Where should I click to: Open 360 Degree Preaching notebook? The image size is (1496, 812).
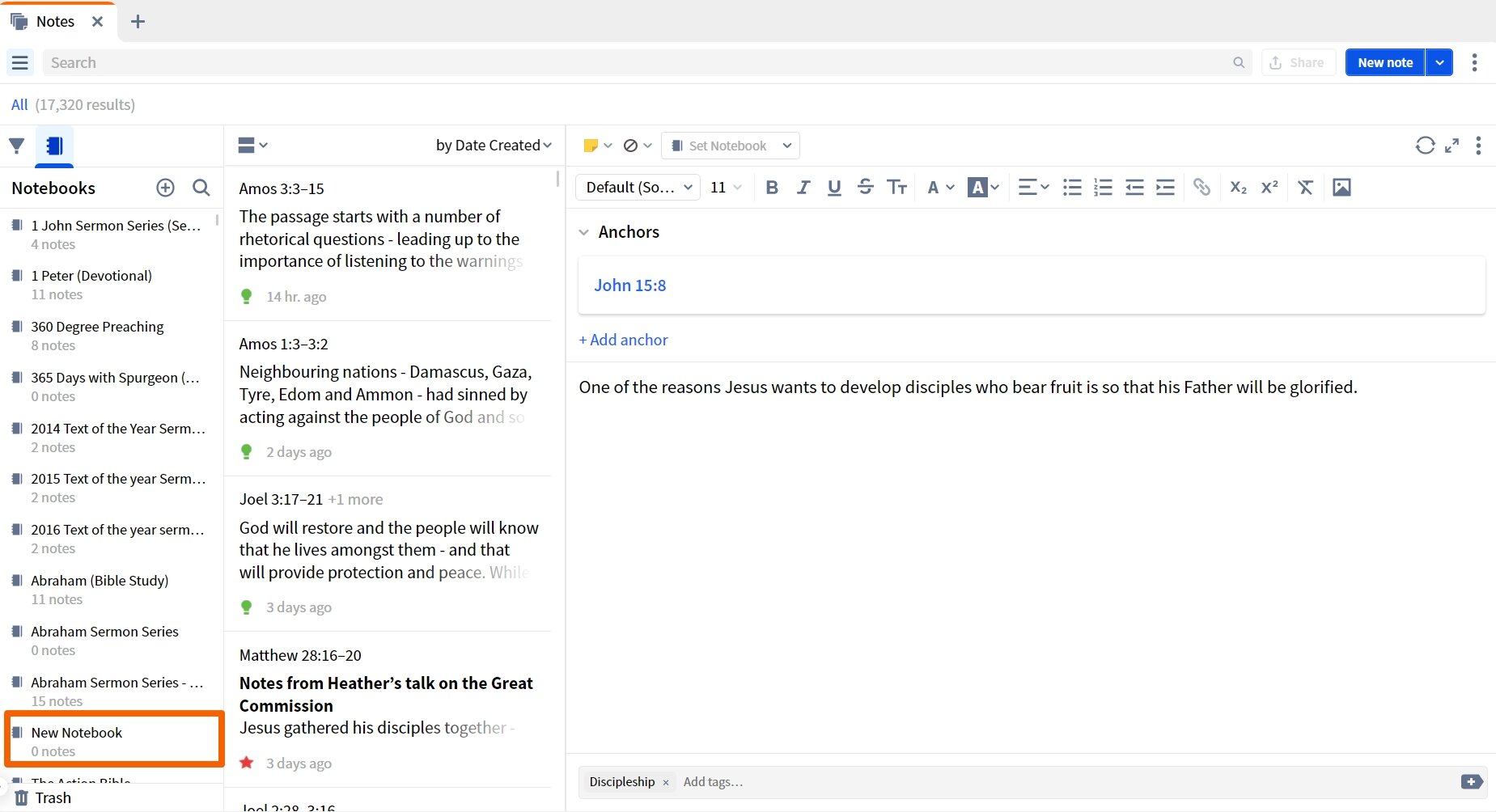(x=113, y=336)
